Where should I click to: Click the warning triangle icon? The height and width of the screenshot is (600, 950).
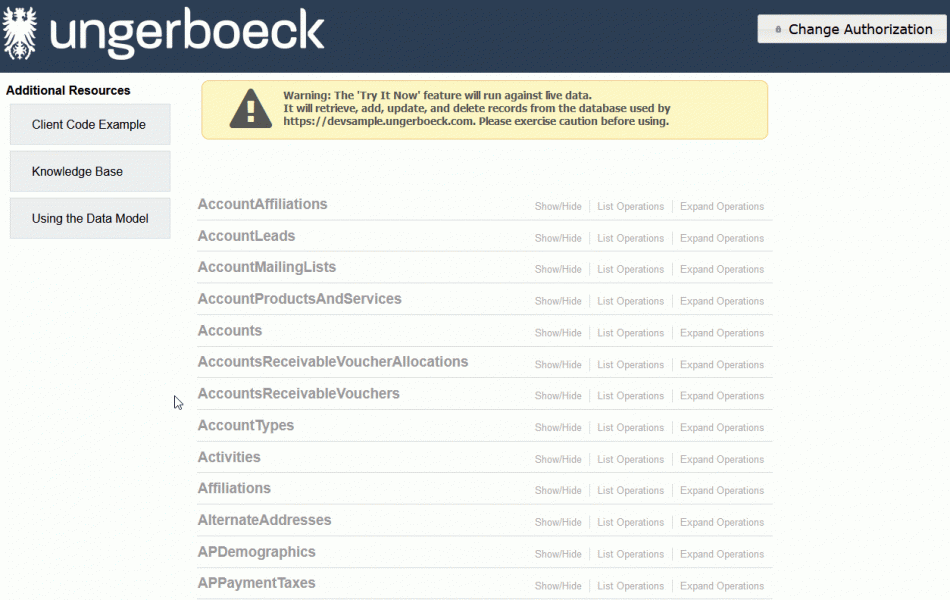[250, 108]
